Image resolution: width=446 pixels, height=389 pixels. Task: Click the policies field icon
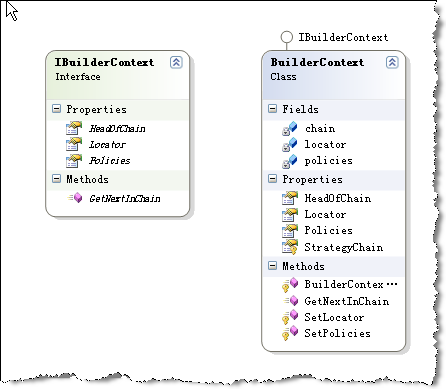[x=289, y=161]
